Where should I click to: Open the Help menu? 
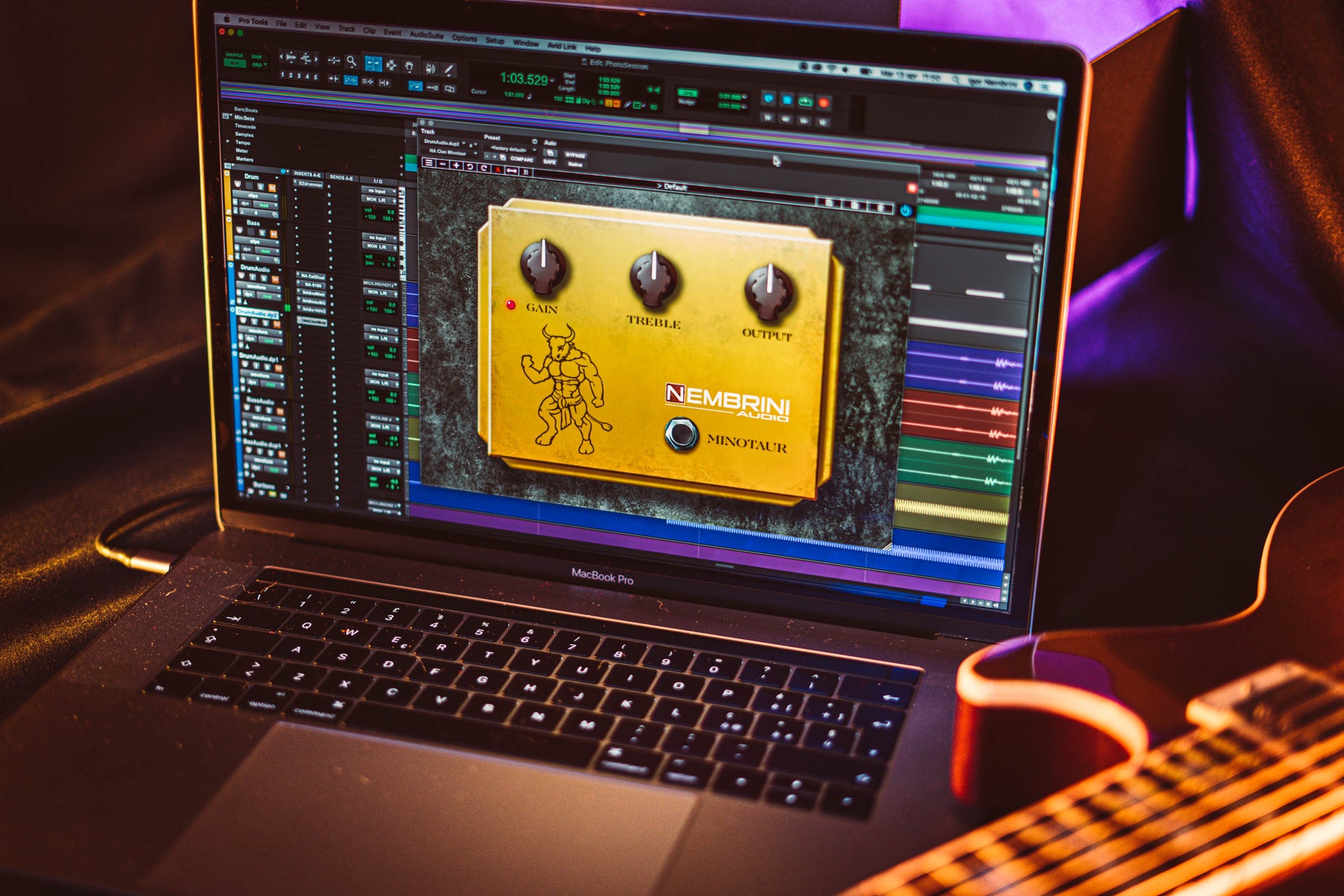click(593, 49)
